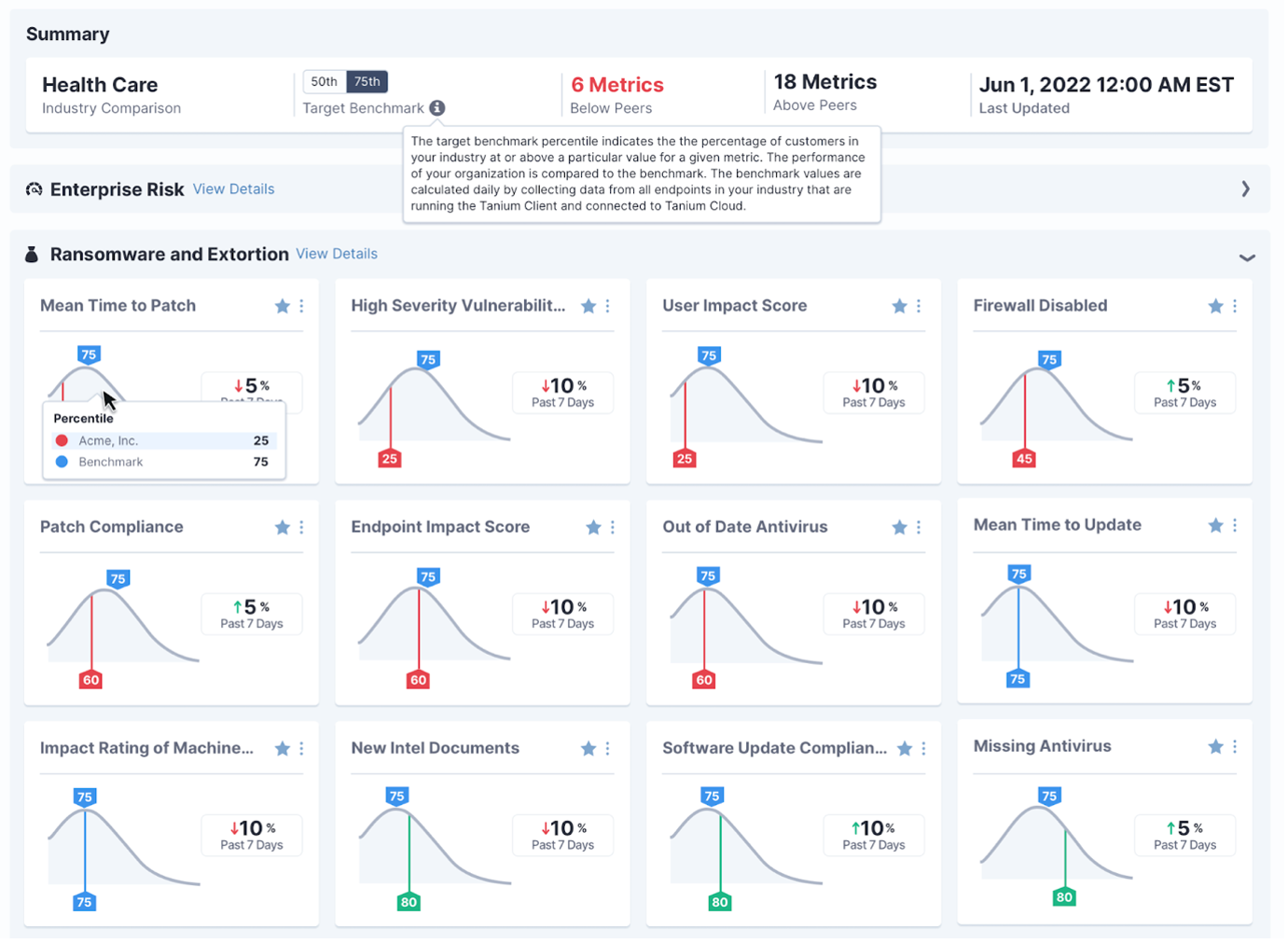
Task: Open options menu for Mean Time to Patch
Action: coord(301,306)
